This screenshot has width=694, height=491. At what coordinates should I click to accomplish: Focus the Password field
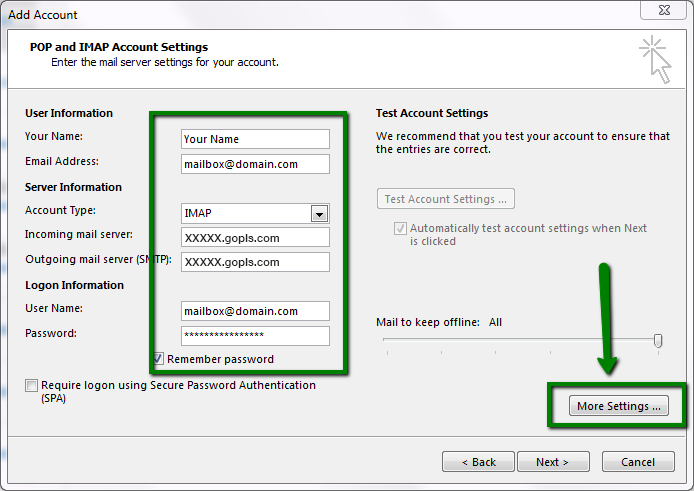(255, 336)
